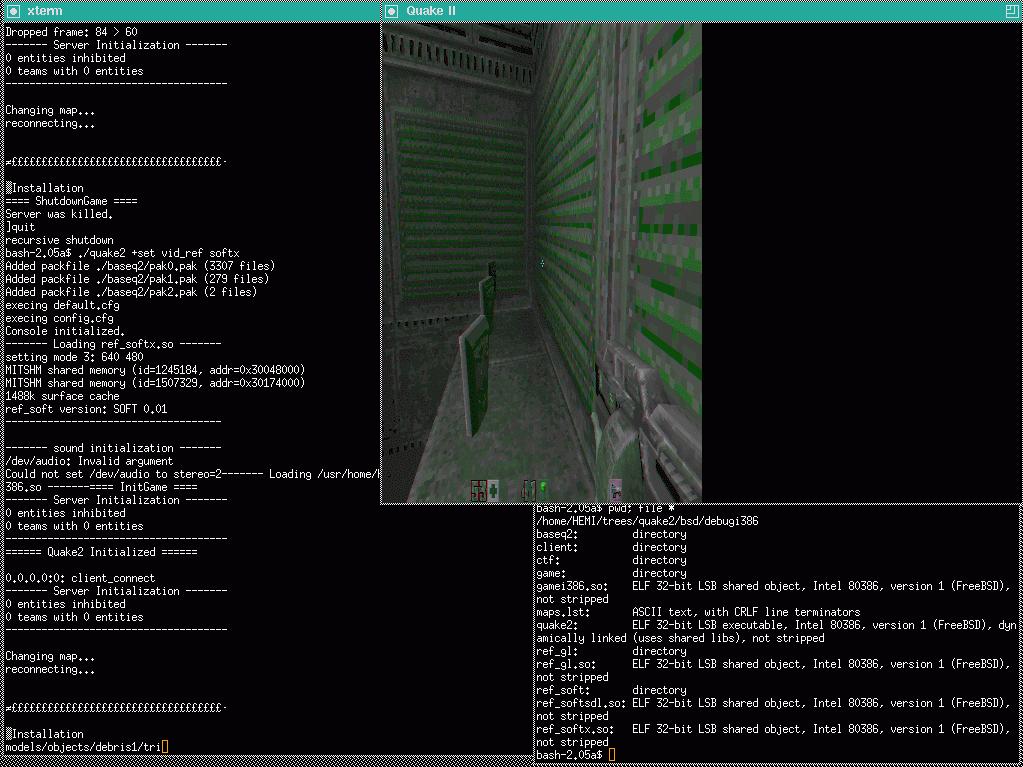Click cursor after models/objects/debris1/tri text

pyautogui.click(x=165, y=747)
